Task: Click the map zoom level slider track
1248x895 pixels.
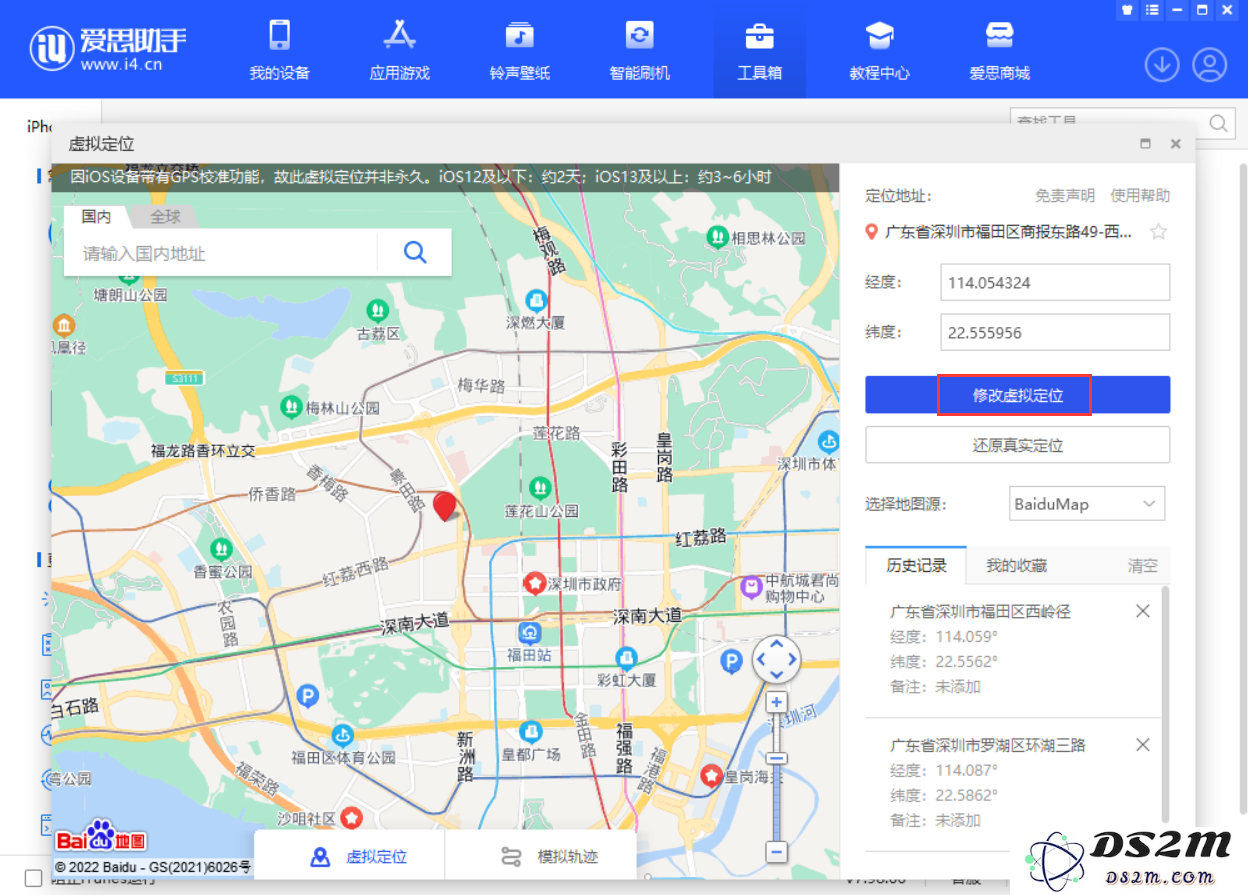Action: [x=776, y=778]
